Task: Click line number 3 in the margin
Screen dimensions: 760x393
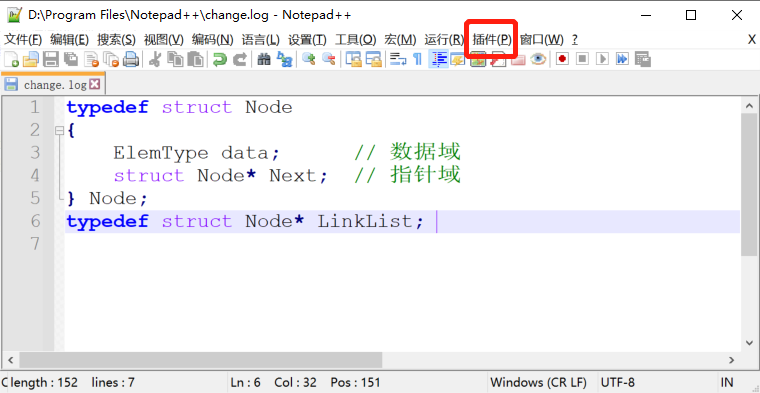Action: (35, 153)
